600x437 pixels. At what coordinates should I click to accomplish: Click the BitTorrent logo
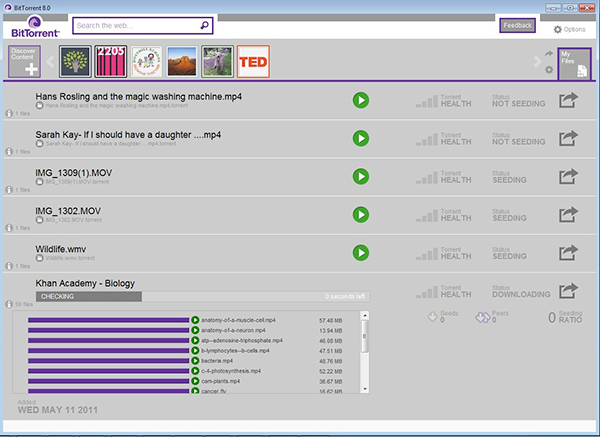coord(35,26)
